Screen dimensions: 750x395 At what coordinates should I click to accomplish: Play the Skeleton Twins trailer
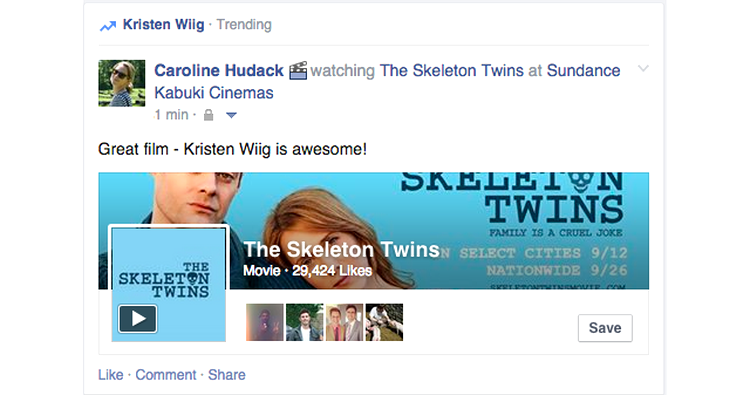[x=138, y=318]
